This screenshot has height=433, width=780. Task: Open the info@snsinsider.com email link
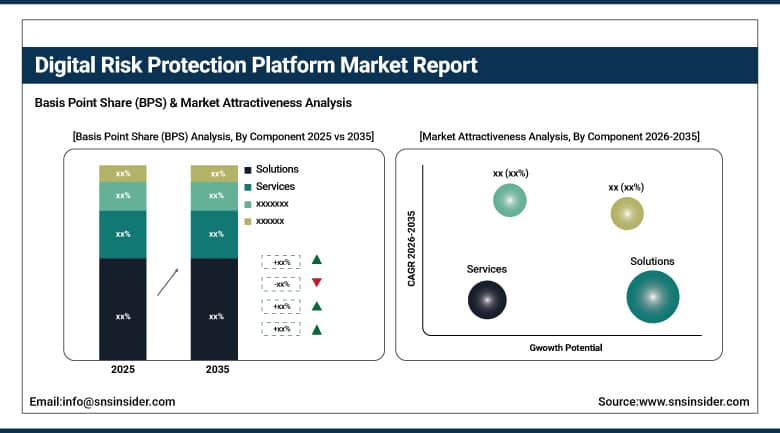coord(118,402)
